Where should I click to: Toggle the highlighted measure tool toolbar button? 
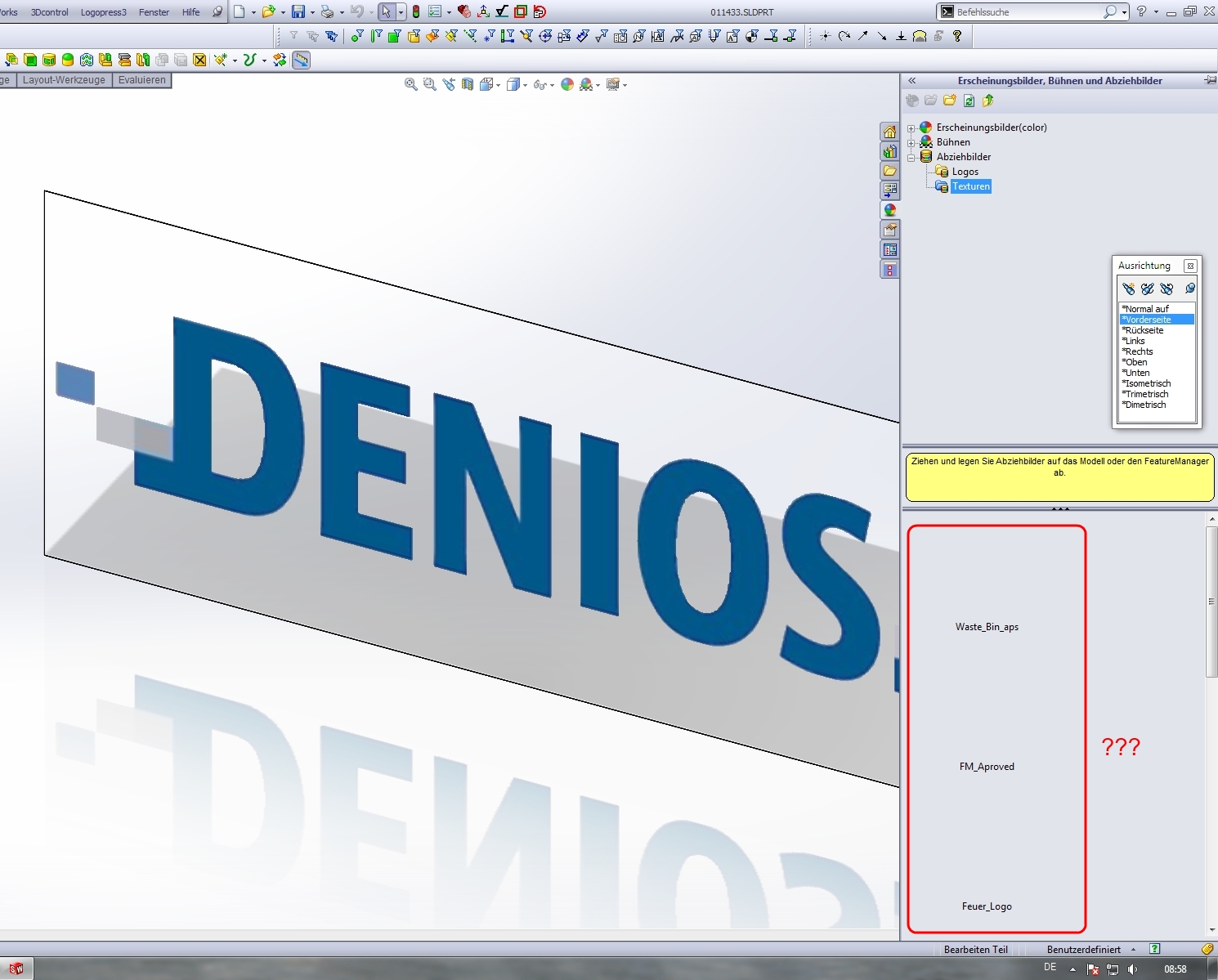(301, 60)
